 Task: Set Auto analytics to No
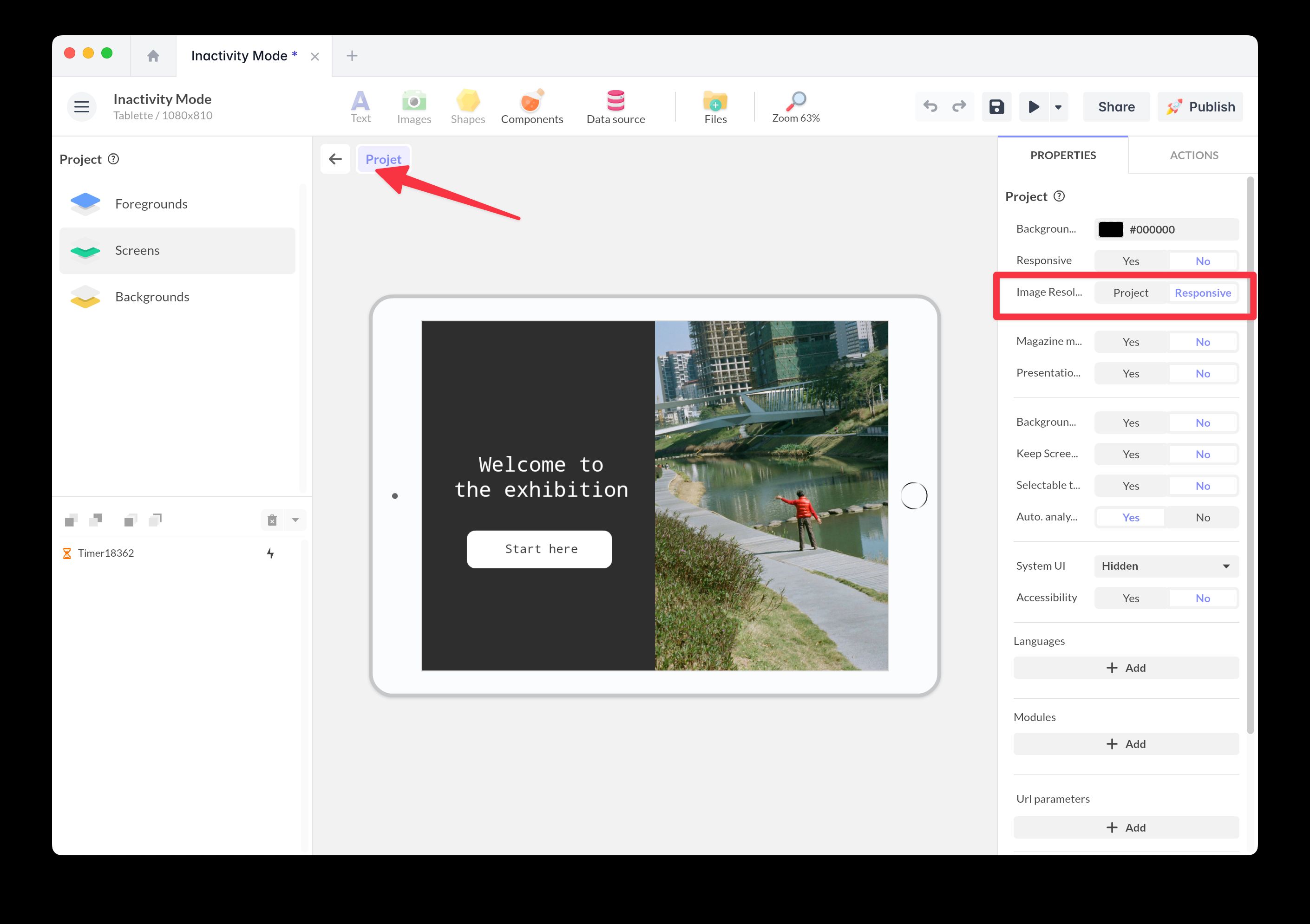click(1202, 518)
